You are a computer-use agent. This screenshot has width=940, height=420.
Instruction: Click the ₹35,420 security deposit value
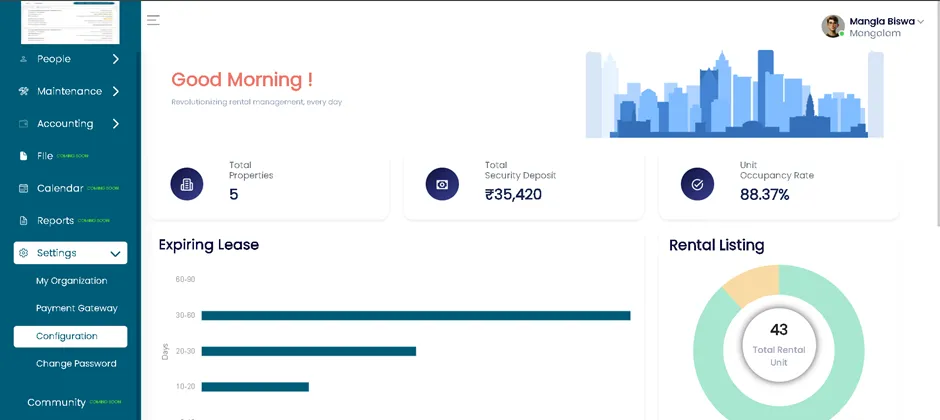[x=513, y=194]
